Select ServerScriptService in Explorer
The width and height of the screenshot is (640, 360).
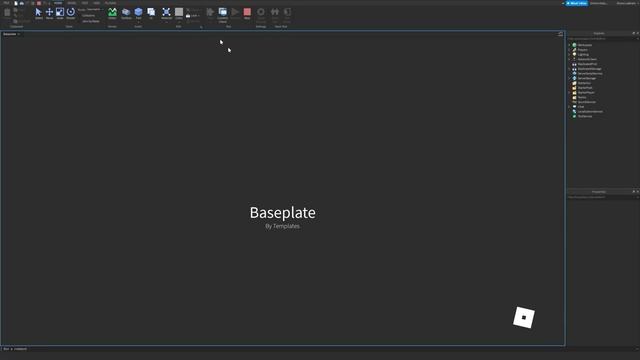pos(590,73)
